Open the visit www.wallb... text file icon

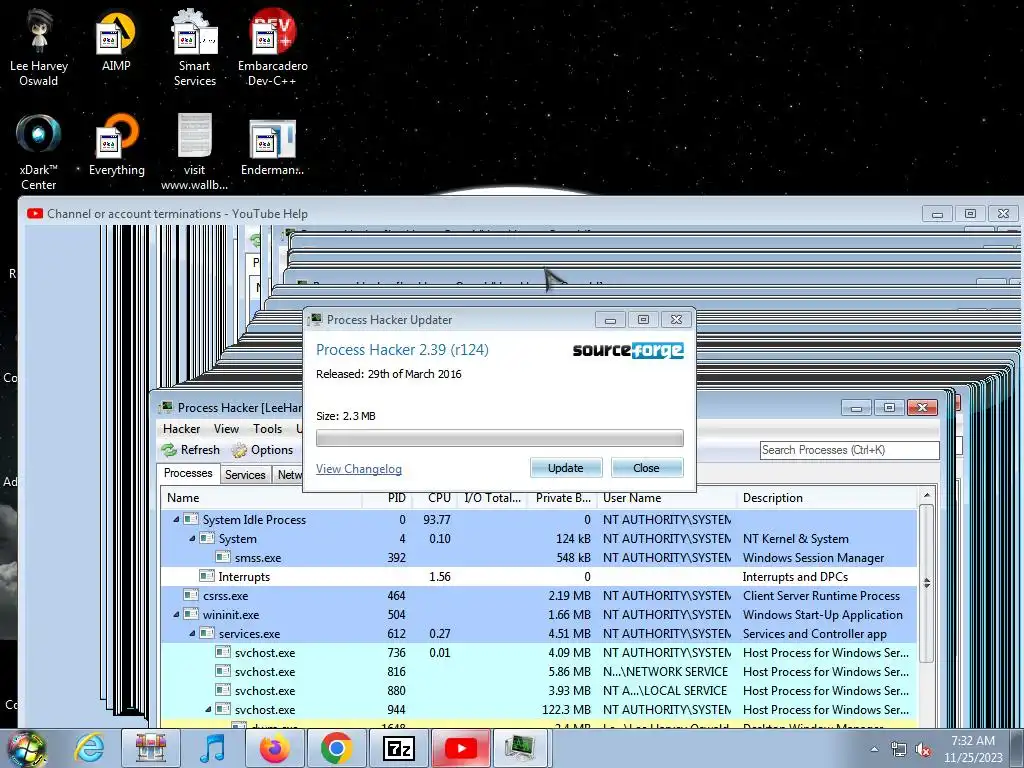(x=194, y=152)
